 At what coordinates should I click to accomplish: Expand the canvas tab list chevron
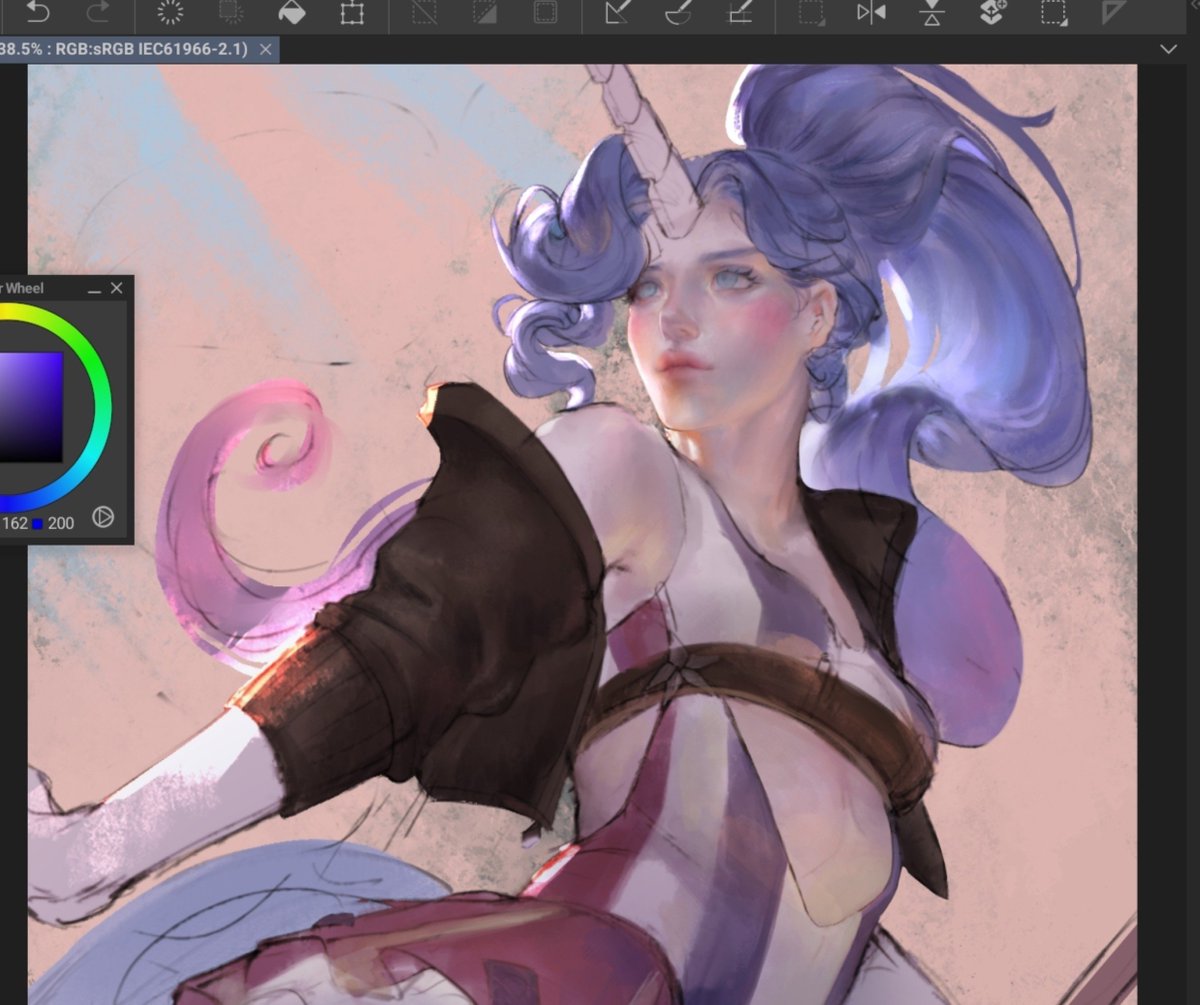pos(1168,49)
